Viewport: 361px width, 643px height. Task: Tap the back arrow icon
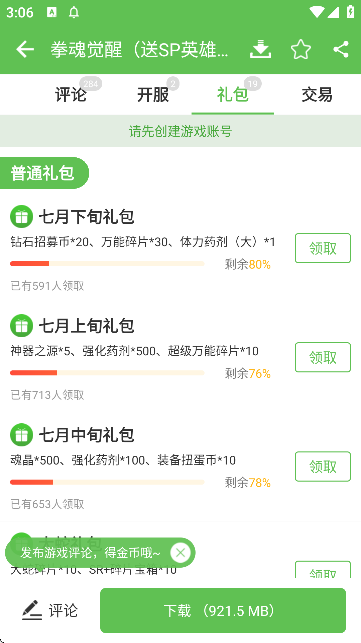point(25,50)
